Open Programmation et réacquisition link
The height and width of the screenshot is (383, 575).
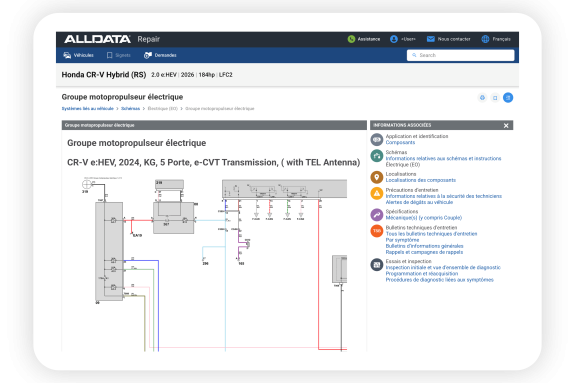(422, 274)
